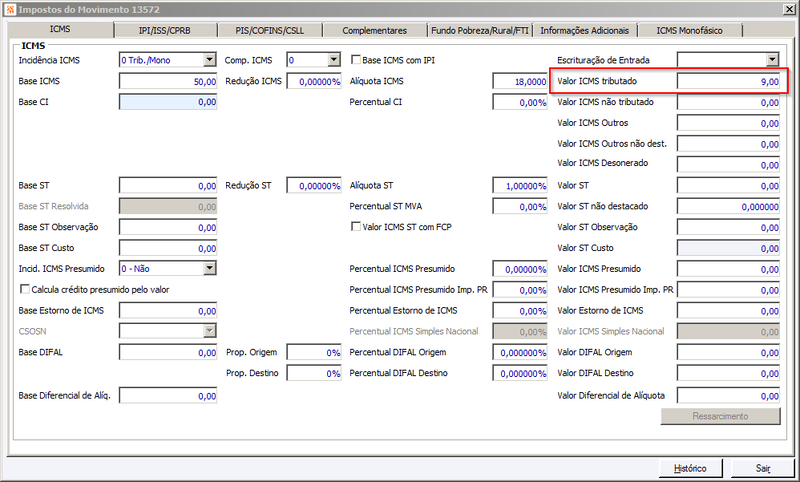Open the PIS/COFINS/CSLL tab

point(270,31)
